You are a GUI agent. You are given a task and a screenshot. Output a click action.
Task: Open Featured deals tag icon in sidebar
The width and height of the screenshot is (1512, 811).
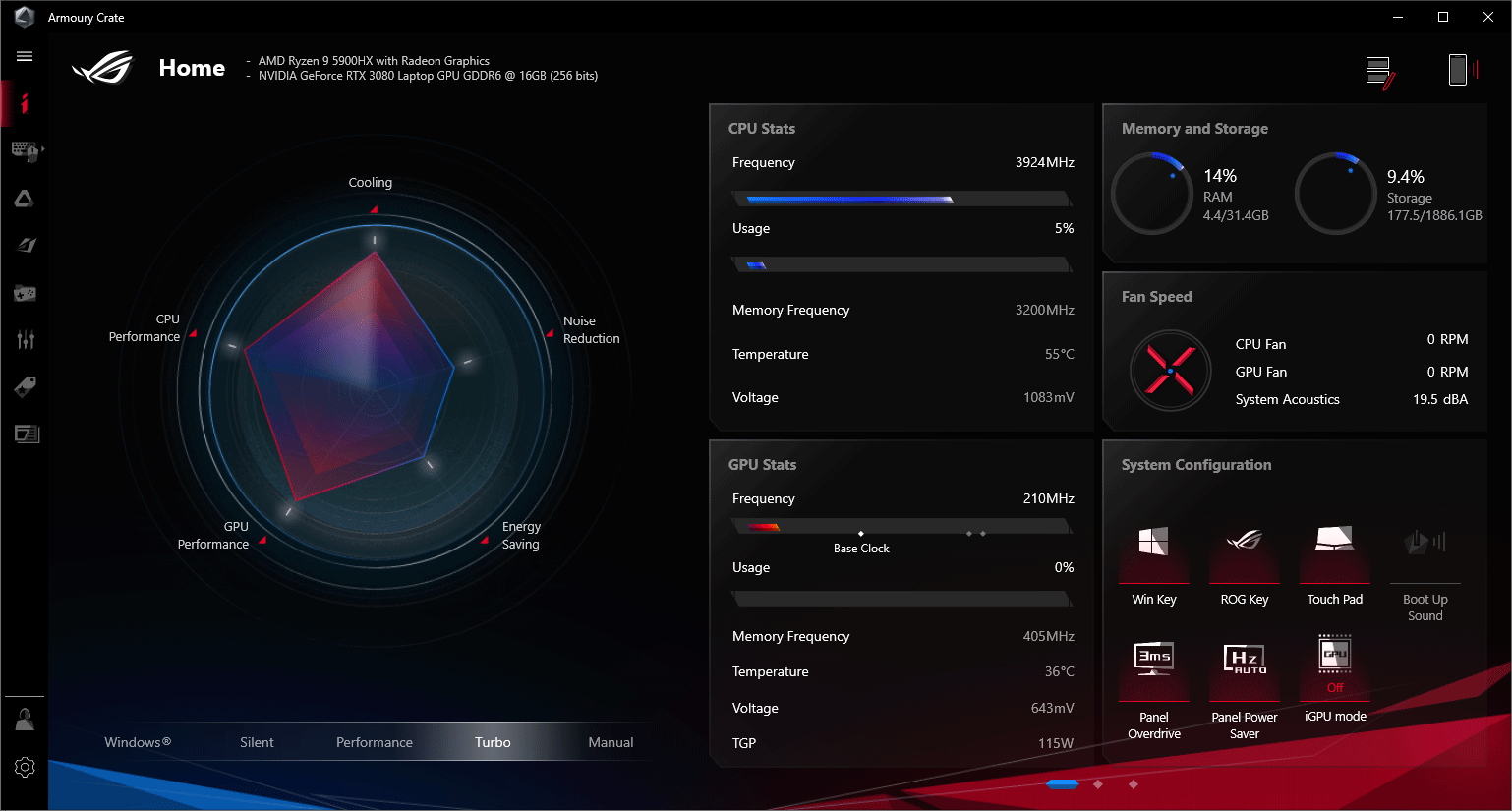pos(26,386)
